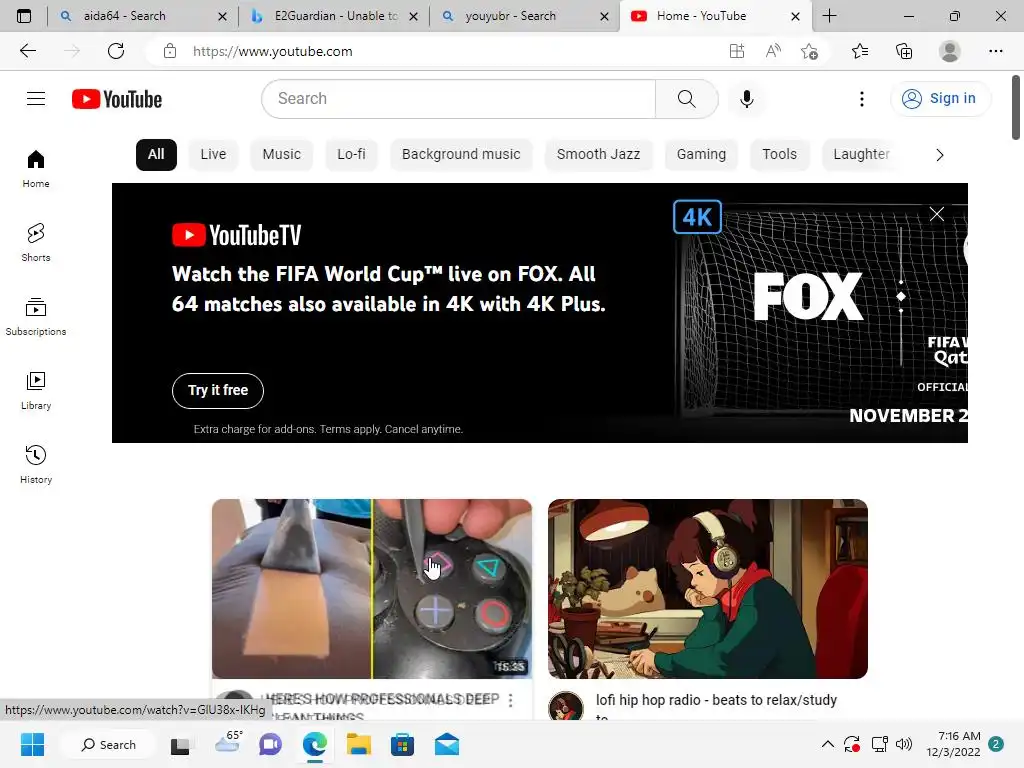Click the browser back arrow
The image size is (1024, 768).
click(x=27, y=51)
